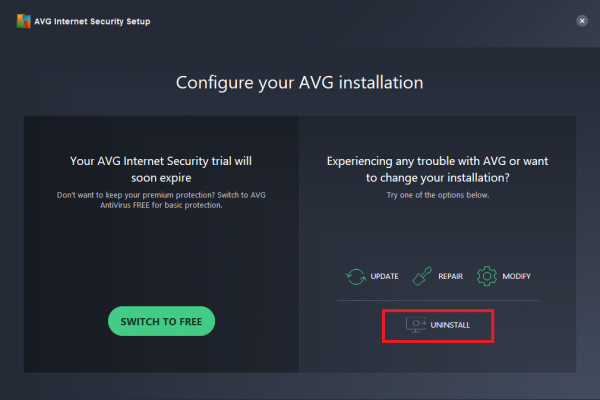Screen dimensions: 600x400
Task: Select the UPDATE text label
Action: [385, 276]
